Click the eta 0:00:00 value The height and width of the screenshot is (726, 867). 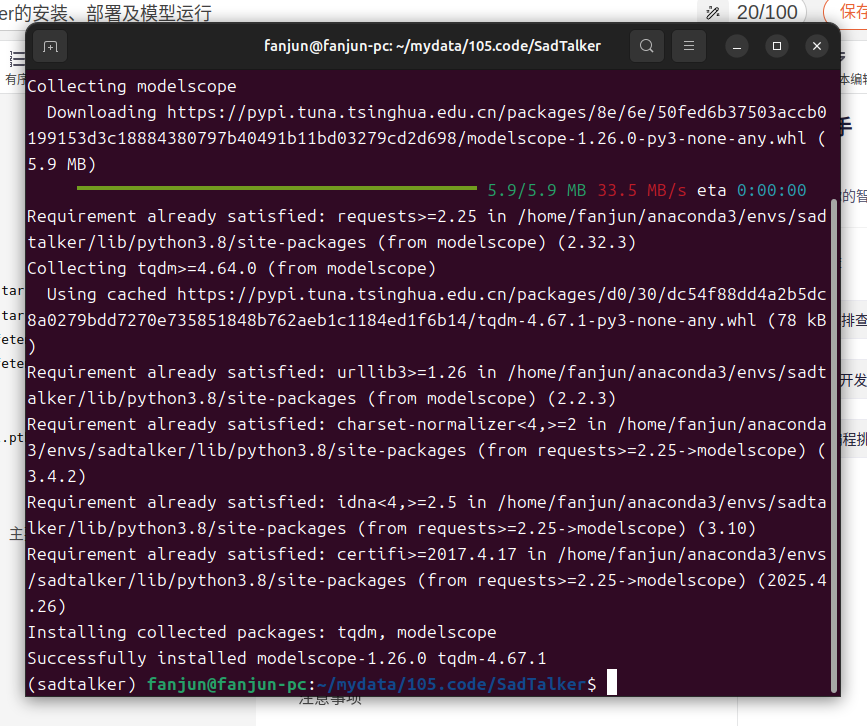click(771, 190)
